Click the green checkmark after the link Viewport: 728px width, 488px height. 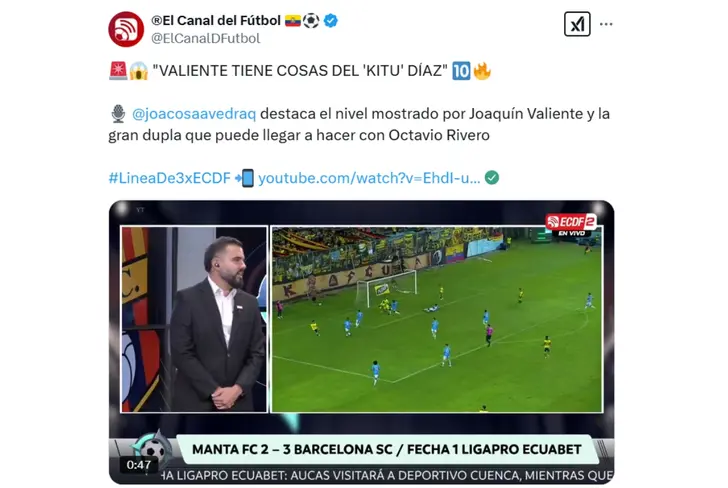tap(492, 178)
